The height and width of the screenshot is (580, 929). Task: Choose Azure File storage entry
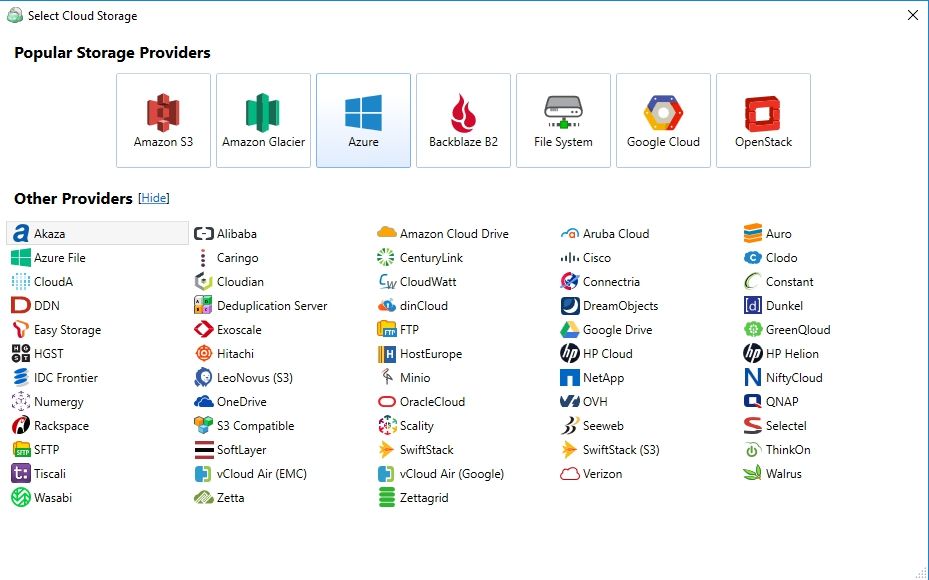click(x=48, y=258)
